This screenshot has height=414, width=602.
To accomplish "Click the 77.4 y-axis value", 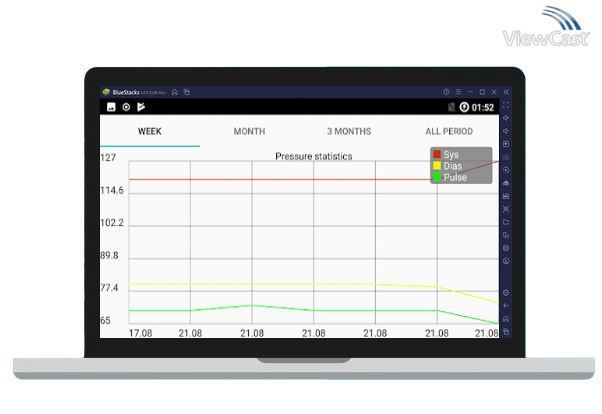I will click(109, 288).
